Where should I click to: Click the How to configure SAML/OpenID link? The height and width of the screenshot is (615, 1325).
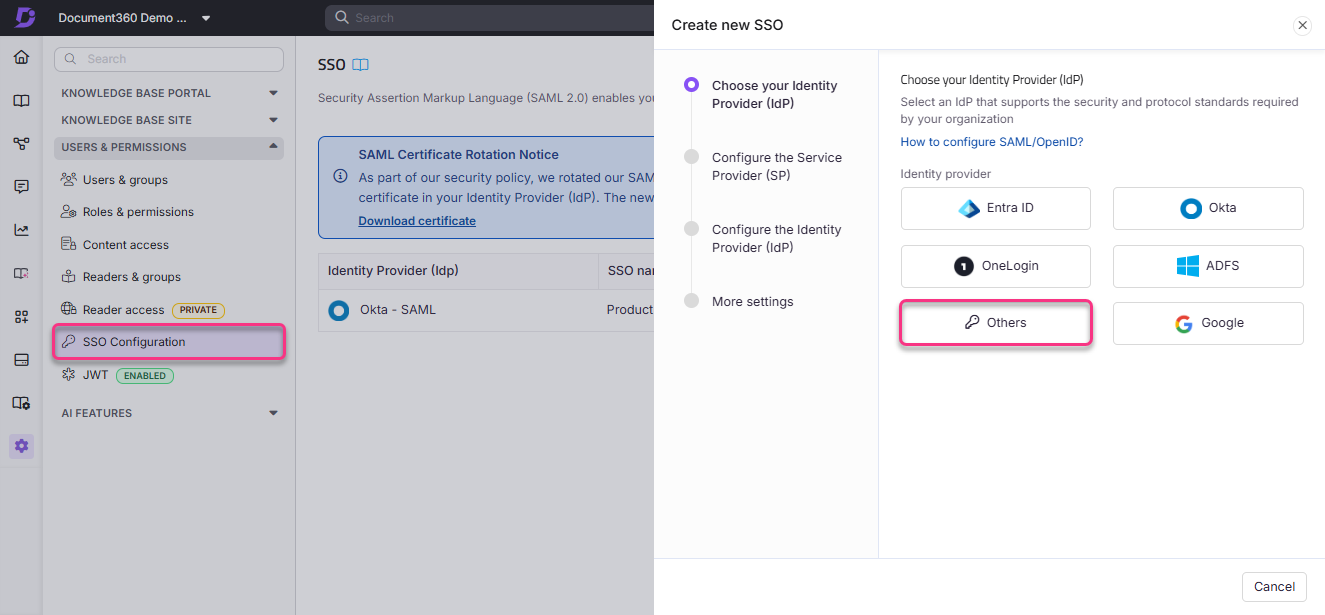point(991,141)
